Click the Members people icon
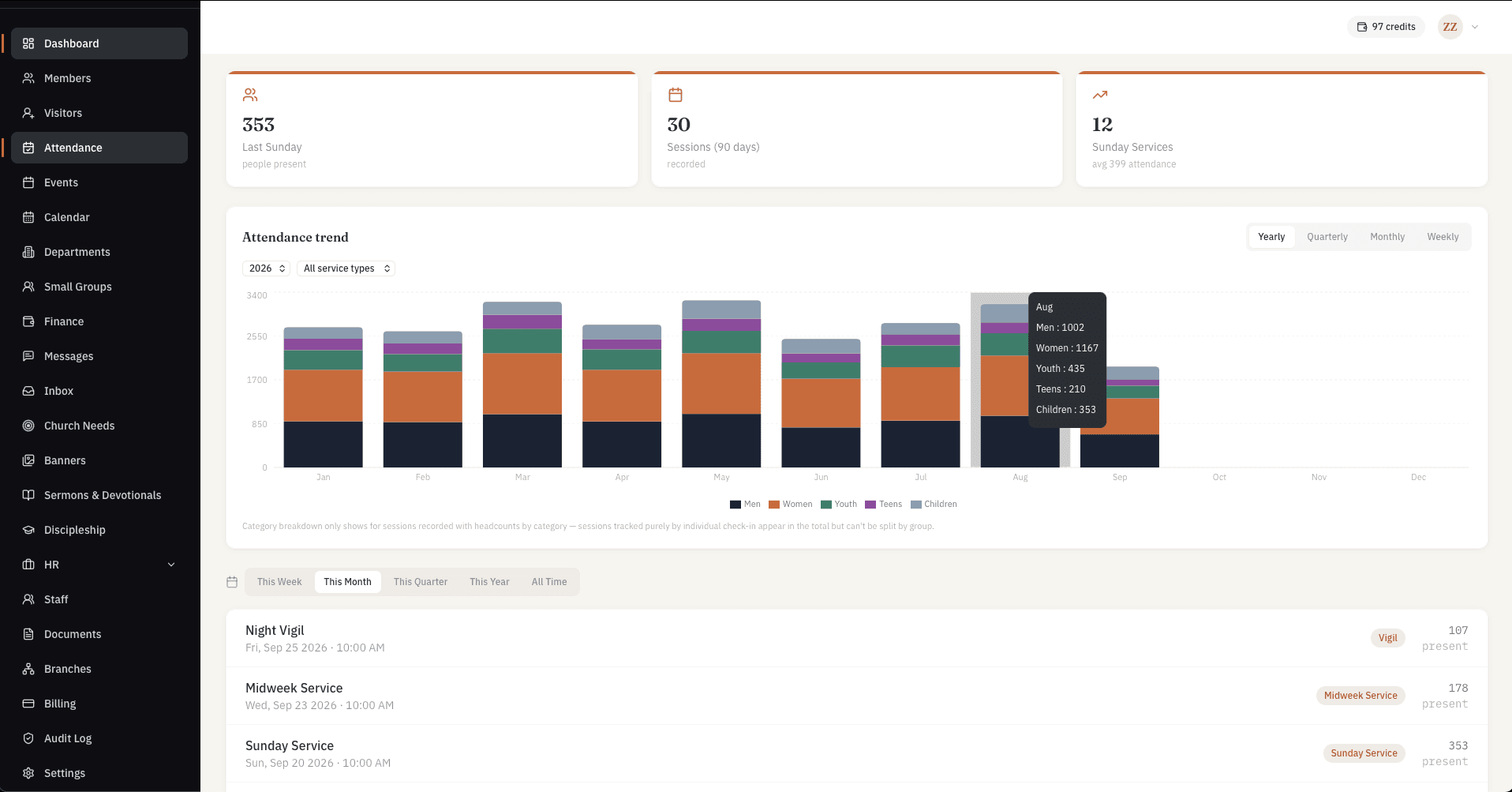 (x=28, y=78)
